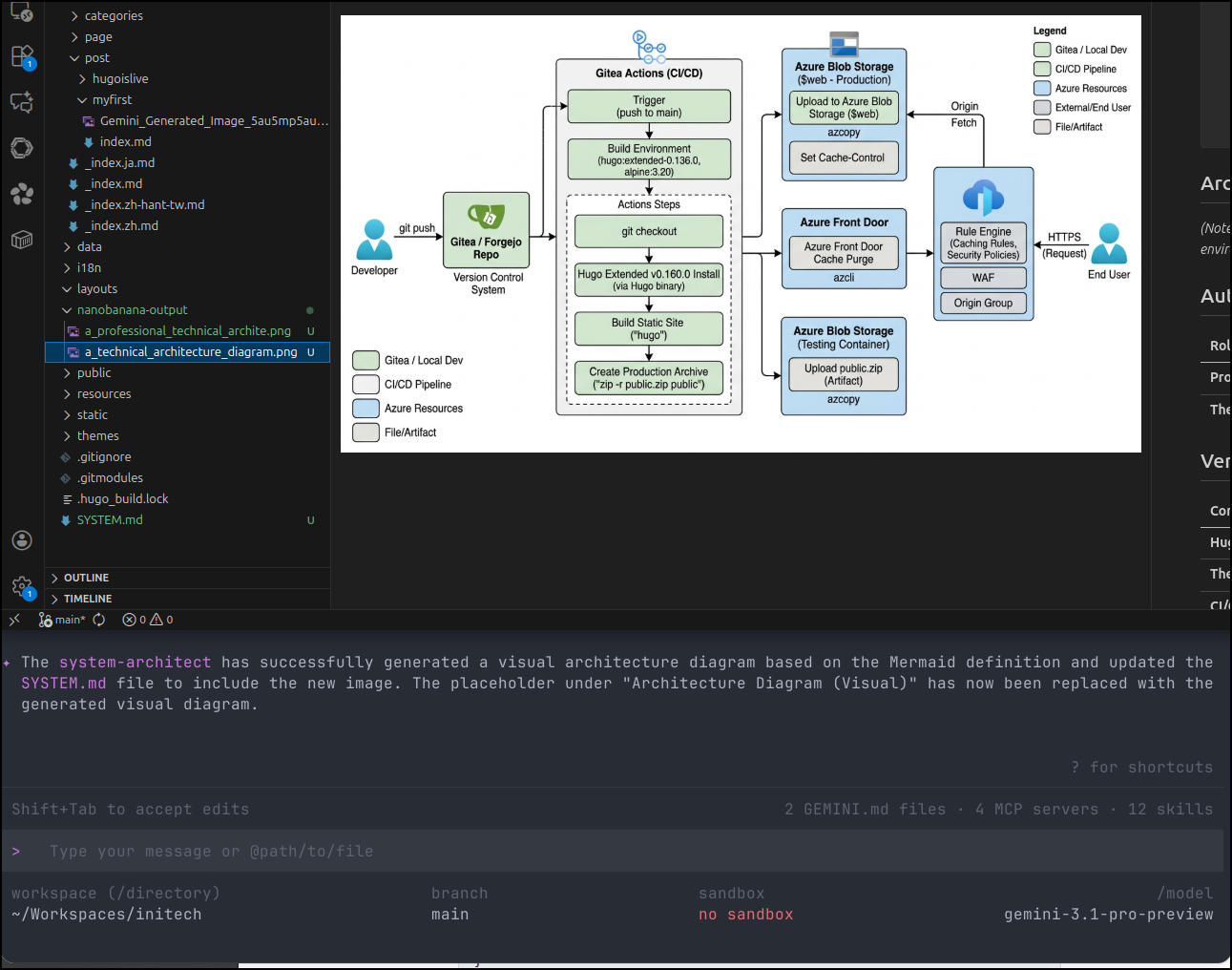This screenshot has width=1232, height=970.
Task: Collapse the myfirst folder
Action: click(112, 100)
